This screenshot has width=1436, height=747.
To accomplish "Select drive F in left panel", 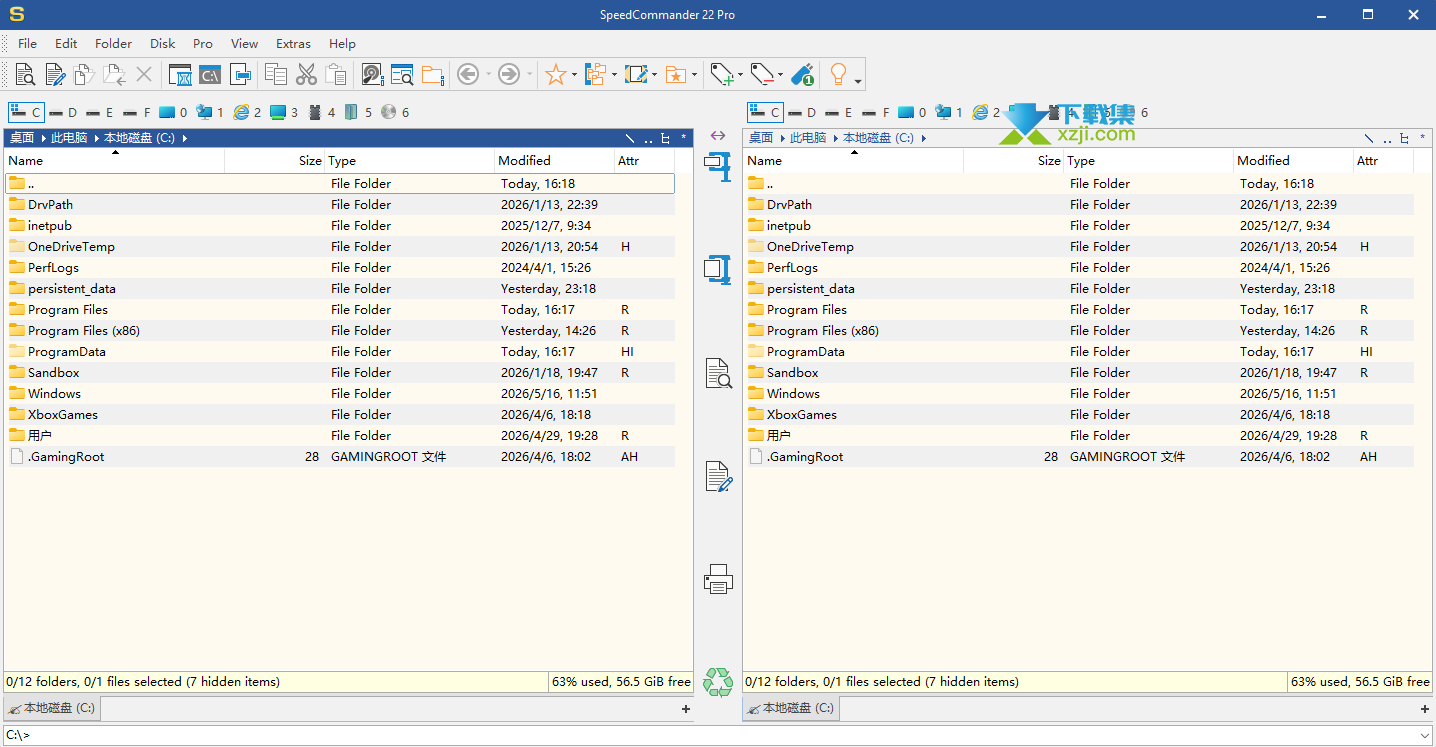I will click(137, 113).
